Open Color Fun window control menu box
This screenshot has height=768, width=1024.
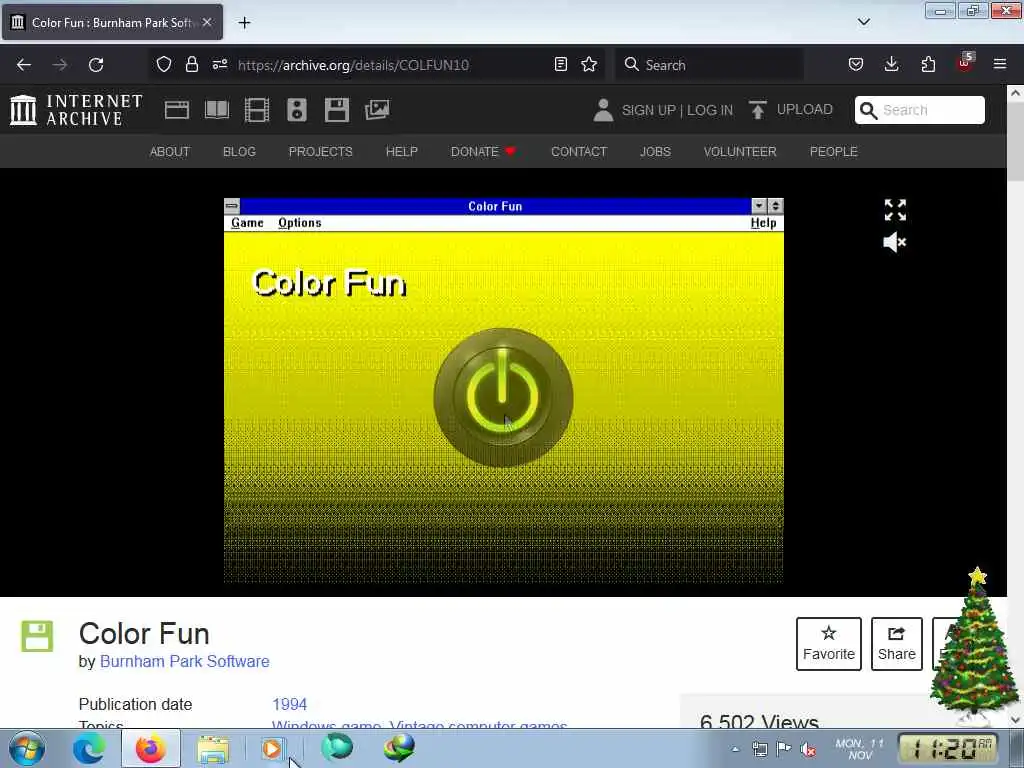[x=232, y=206]
